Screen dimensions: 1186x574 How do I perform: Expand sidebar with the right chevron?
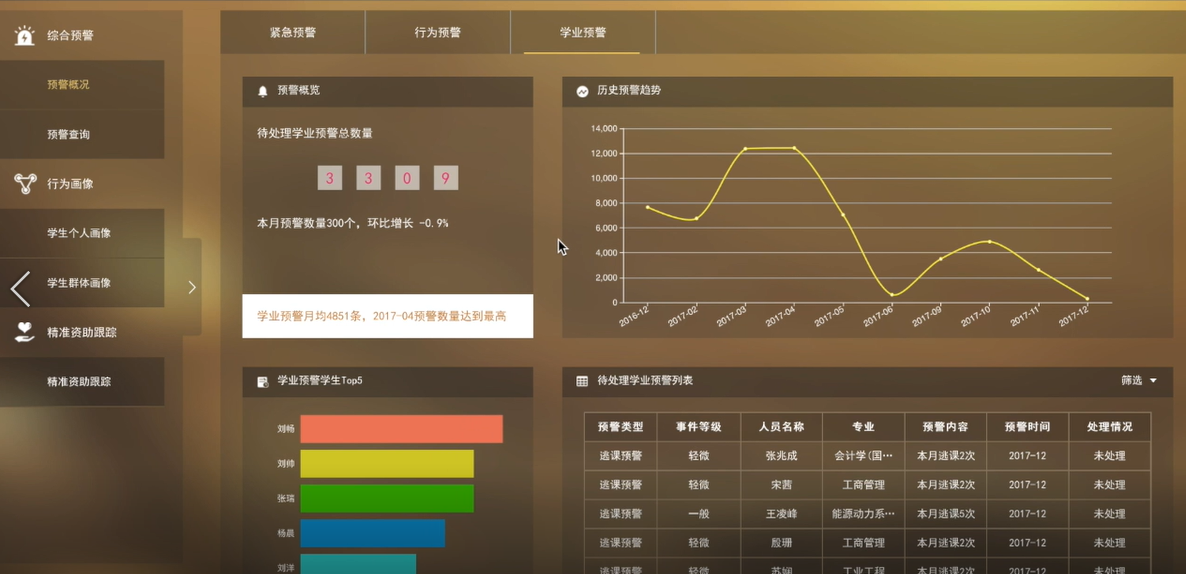(x=192, y=287)
